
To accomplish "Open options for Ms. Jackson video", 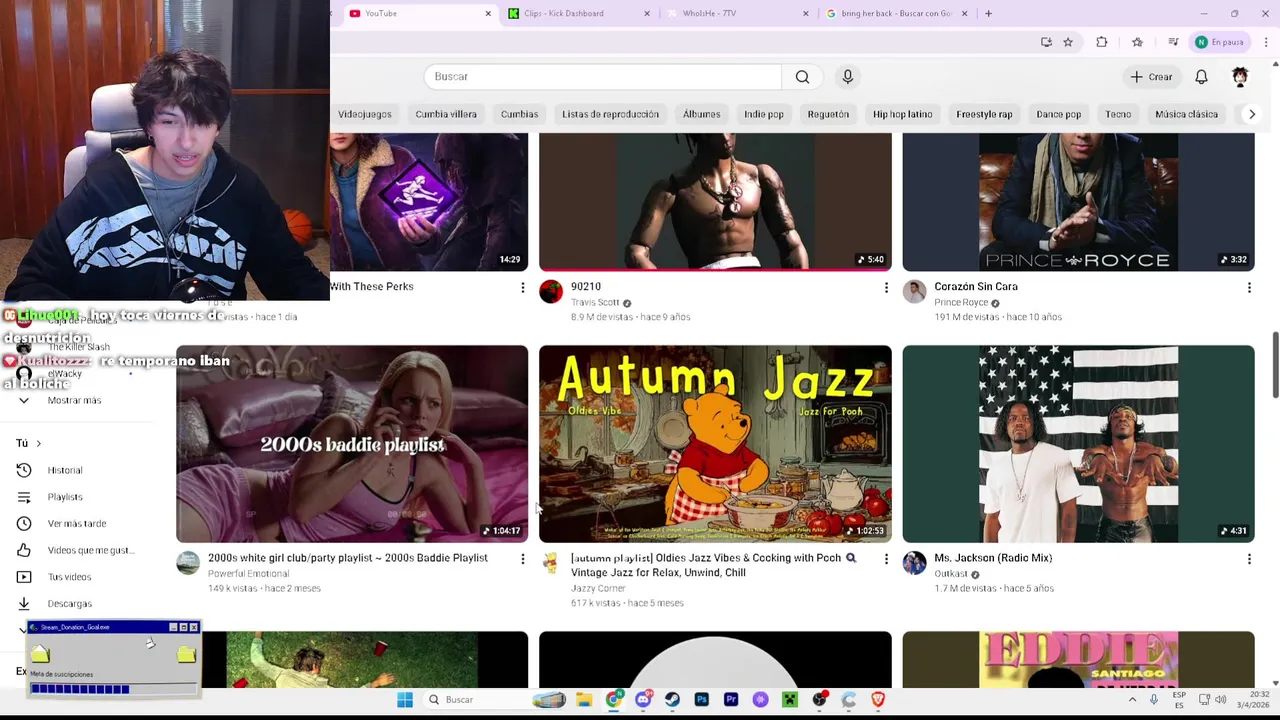I will (1248, 559).
